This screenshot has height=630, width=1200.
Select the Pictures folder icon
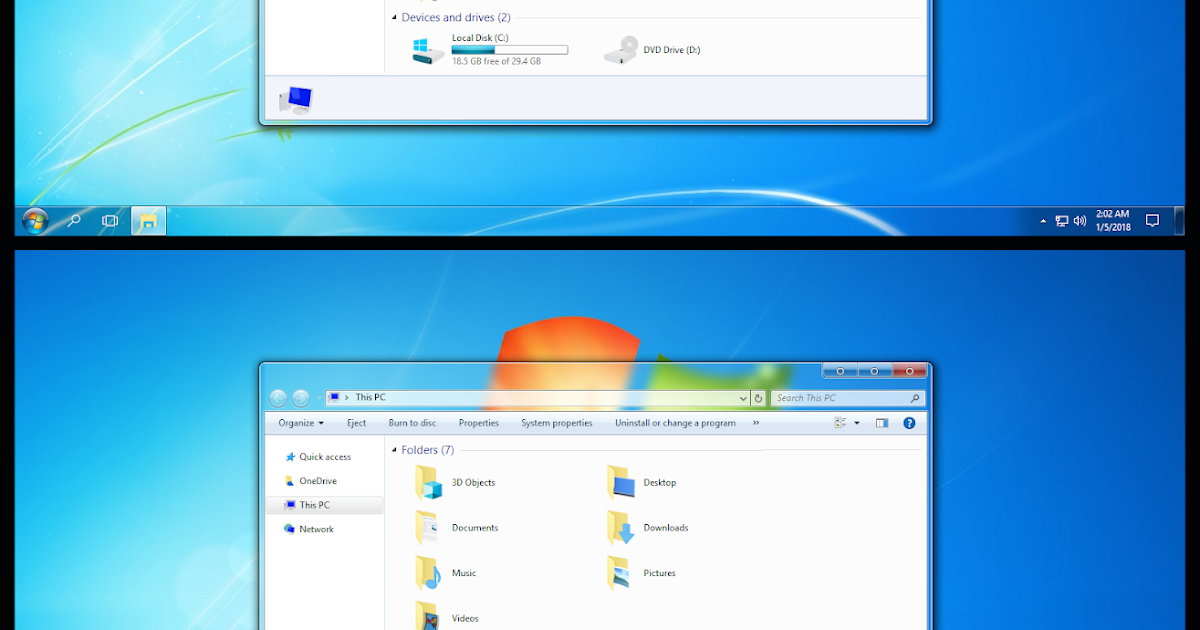click(620, 573)
